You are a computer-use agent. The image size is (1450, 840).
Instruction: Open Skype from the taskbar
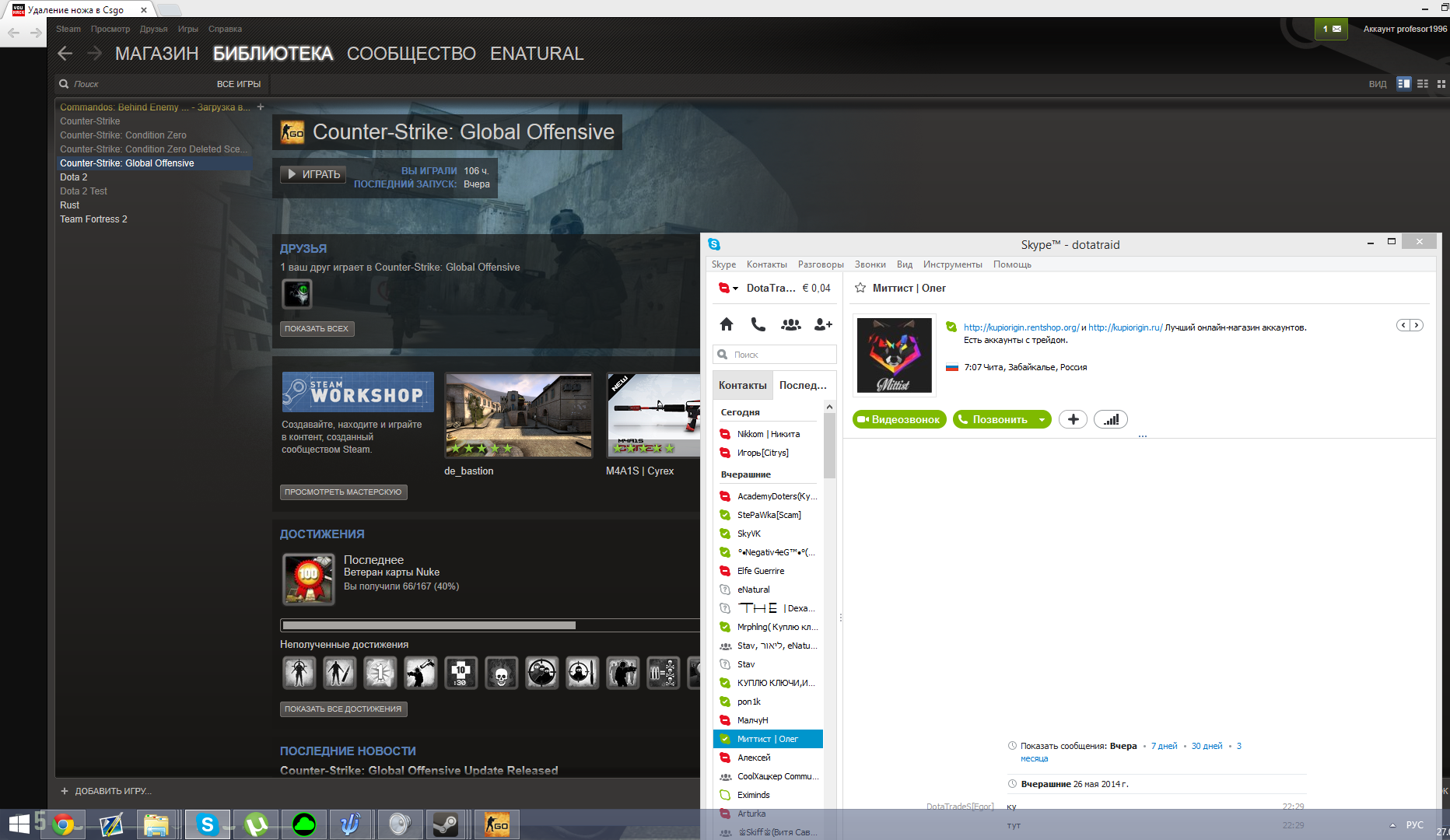pyautogui.click(x=208, y=824)
